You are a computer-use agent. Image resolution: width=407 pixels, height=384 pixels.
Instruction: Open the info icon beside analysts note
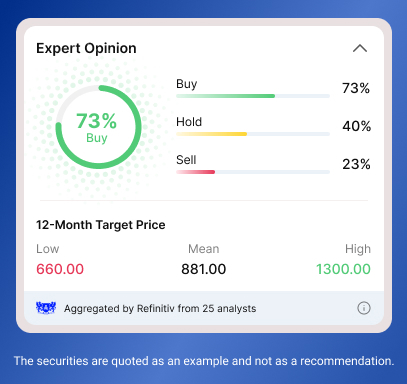pos(364,308)
